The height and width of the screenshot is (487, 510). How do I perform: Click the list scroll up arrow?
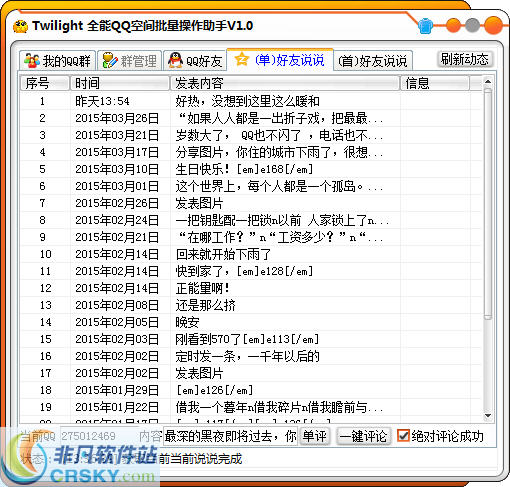point(488,82)
